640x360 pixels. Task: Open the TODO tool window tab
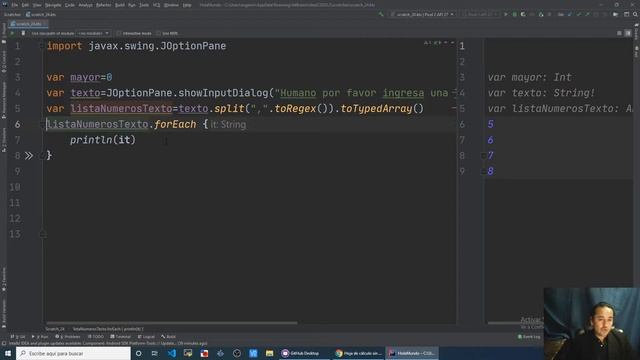point(96,337)
